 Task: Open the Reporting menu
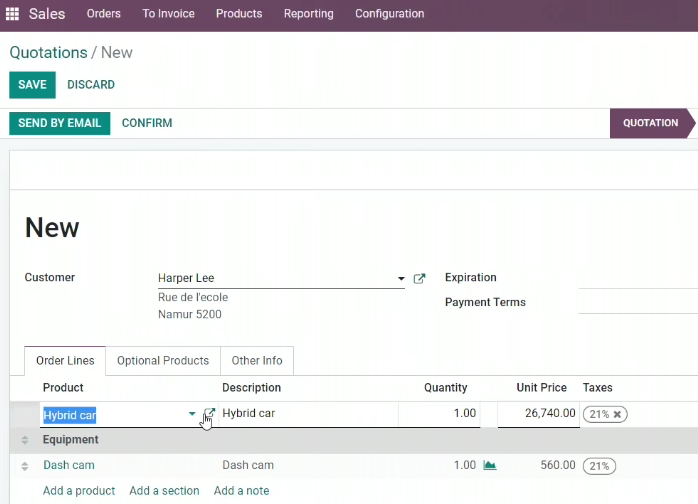308,14
